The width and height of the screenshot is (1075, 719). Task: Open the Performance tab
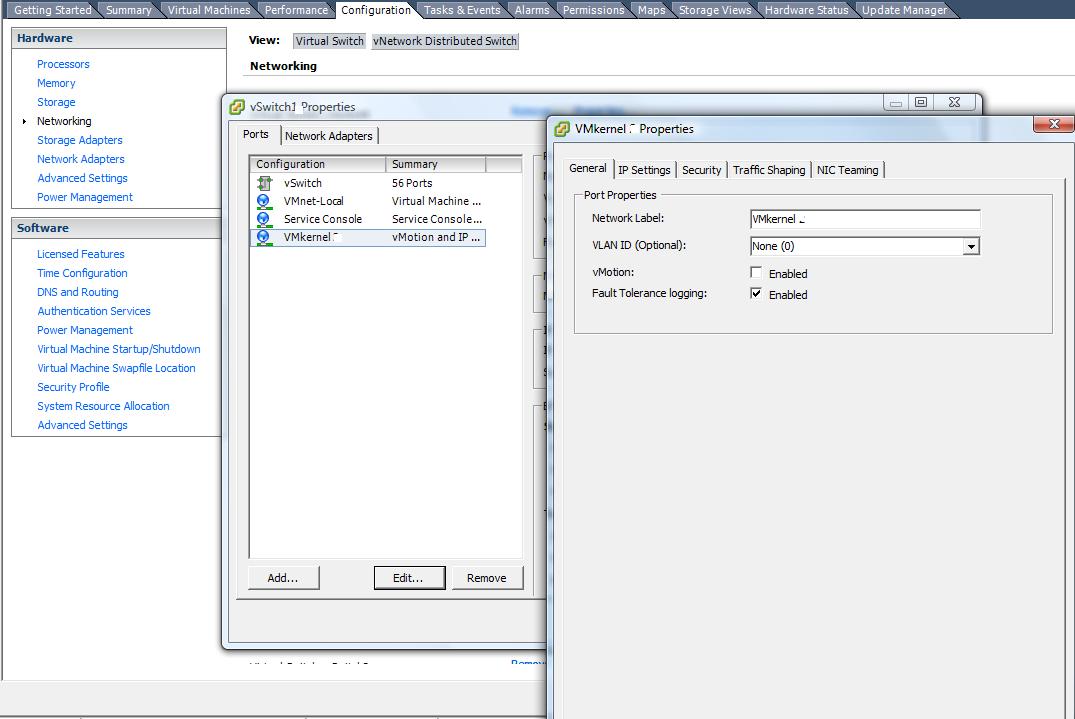pyautogui.click(x=296, y=10)
